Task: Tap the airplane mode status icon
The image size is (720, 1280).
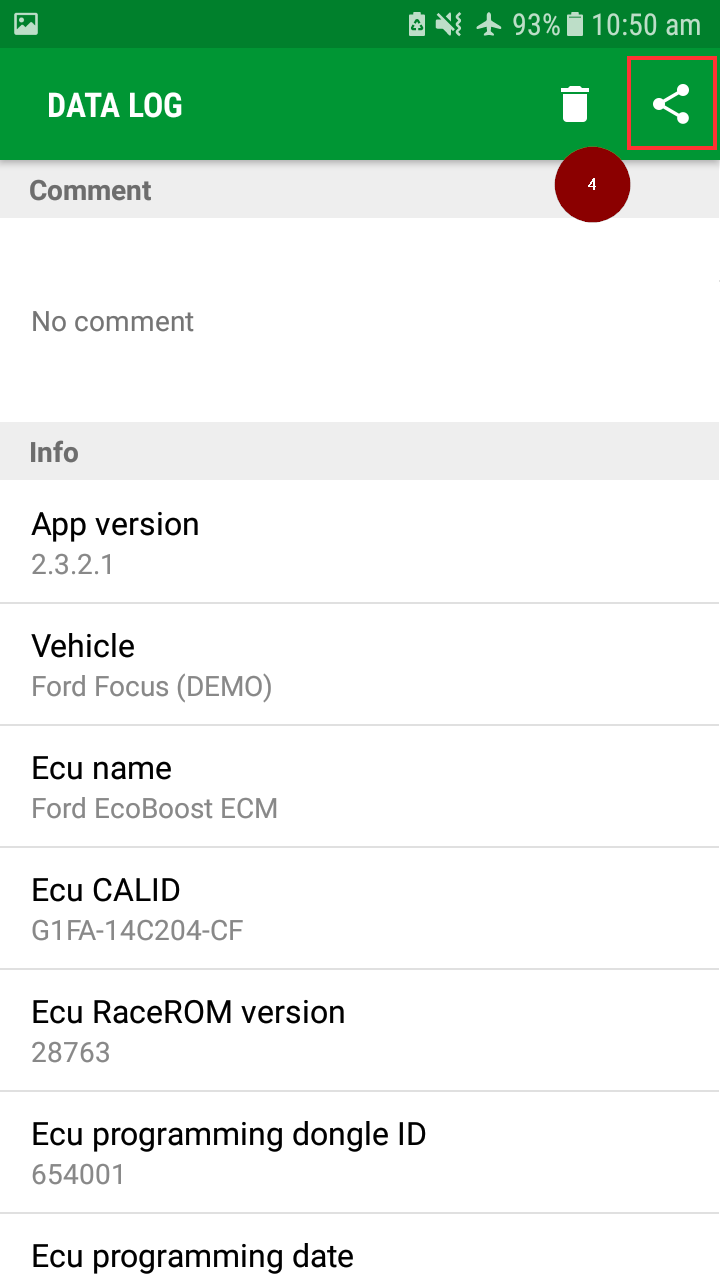Action: [489, 24]
